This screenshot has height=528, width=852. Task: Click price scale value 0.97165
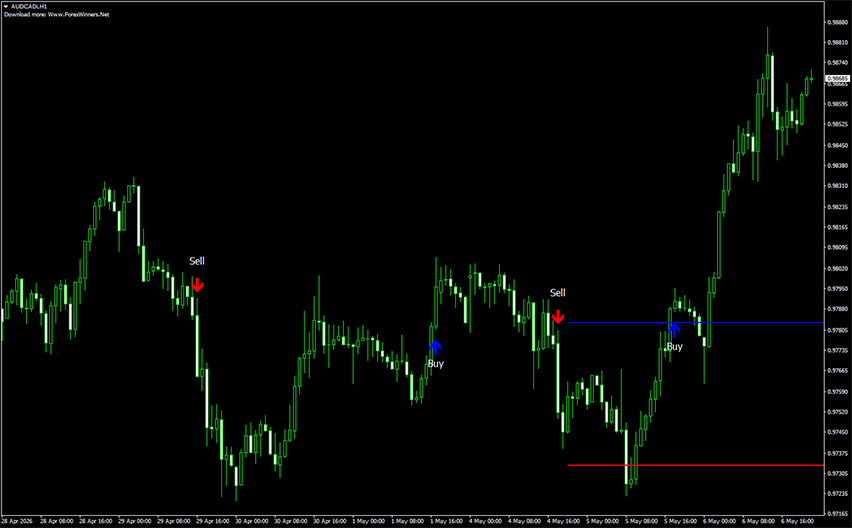pyautogui.click(x=838, y=513)
